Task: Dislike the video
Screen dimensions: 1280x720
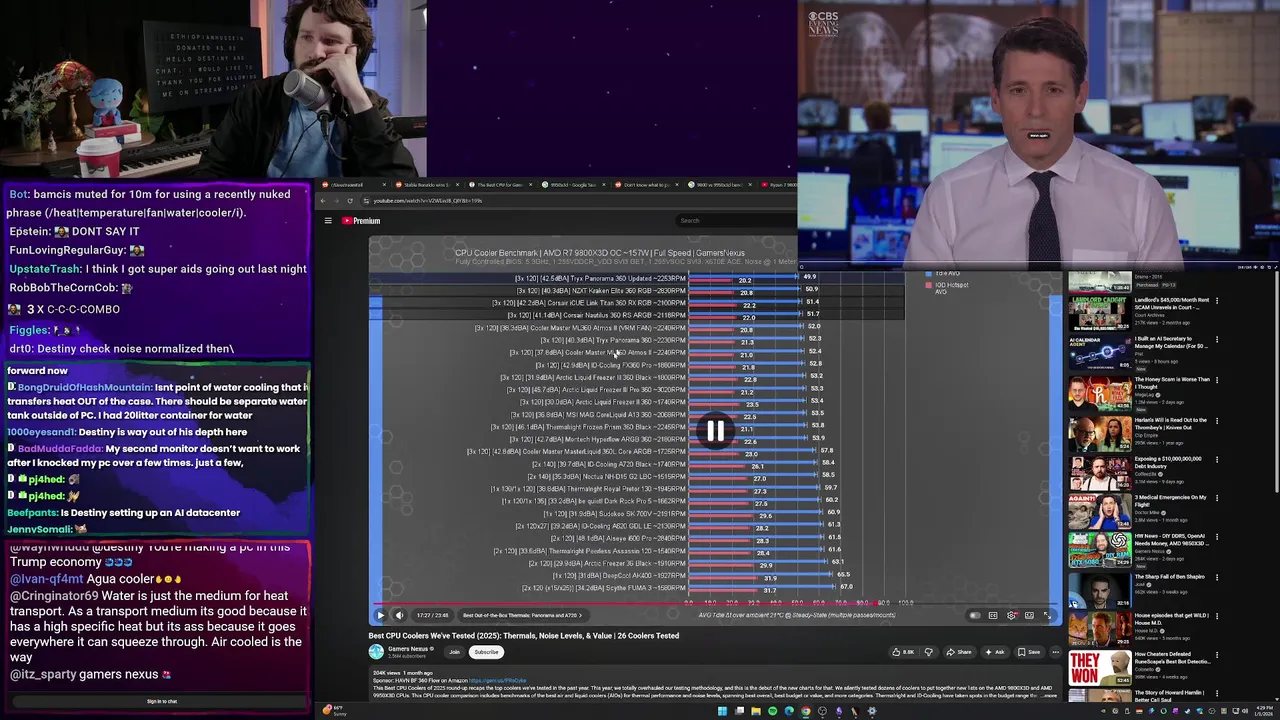Action: click(929, 652)
